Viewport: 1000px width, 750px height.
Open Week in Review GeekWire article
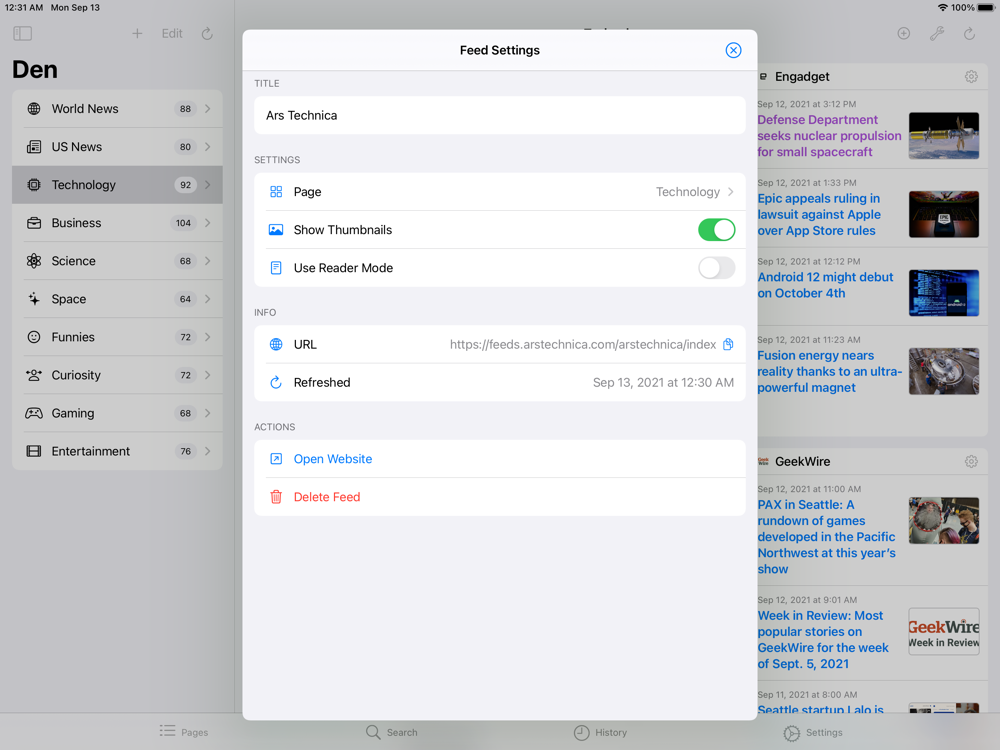point(823,640)
